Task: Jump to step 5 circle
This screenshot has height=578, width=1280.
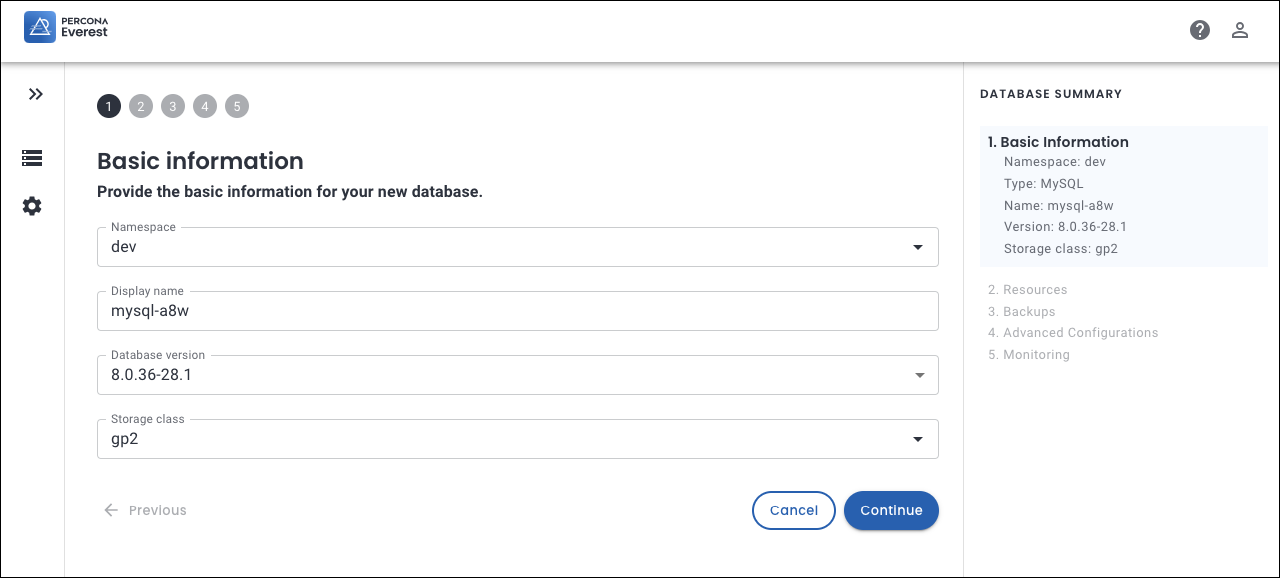Action: point(237,106)
